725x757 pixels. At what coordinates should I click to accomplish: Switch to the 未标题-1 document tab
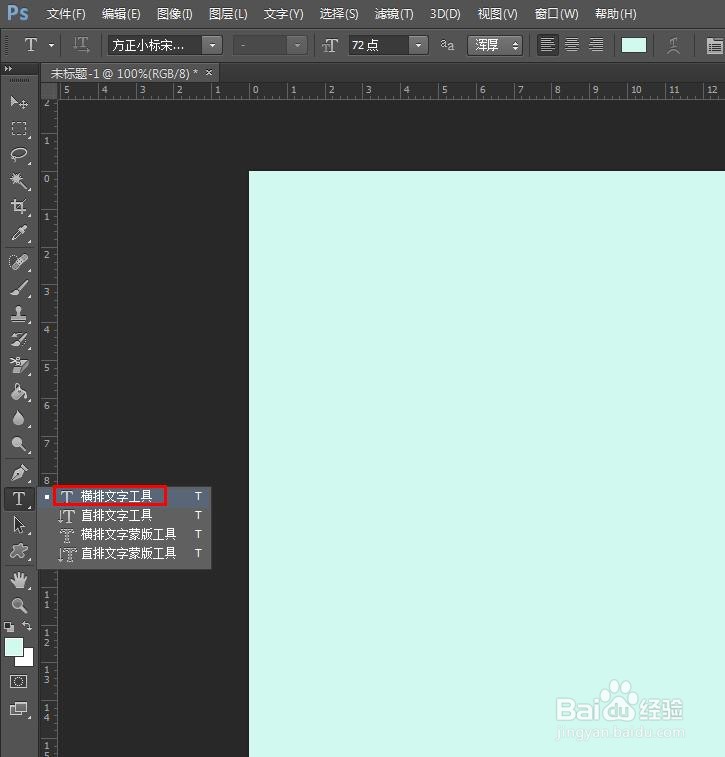[124, 73]
